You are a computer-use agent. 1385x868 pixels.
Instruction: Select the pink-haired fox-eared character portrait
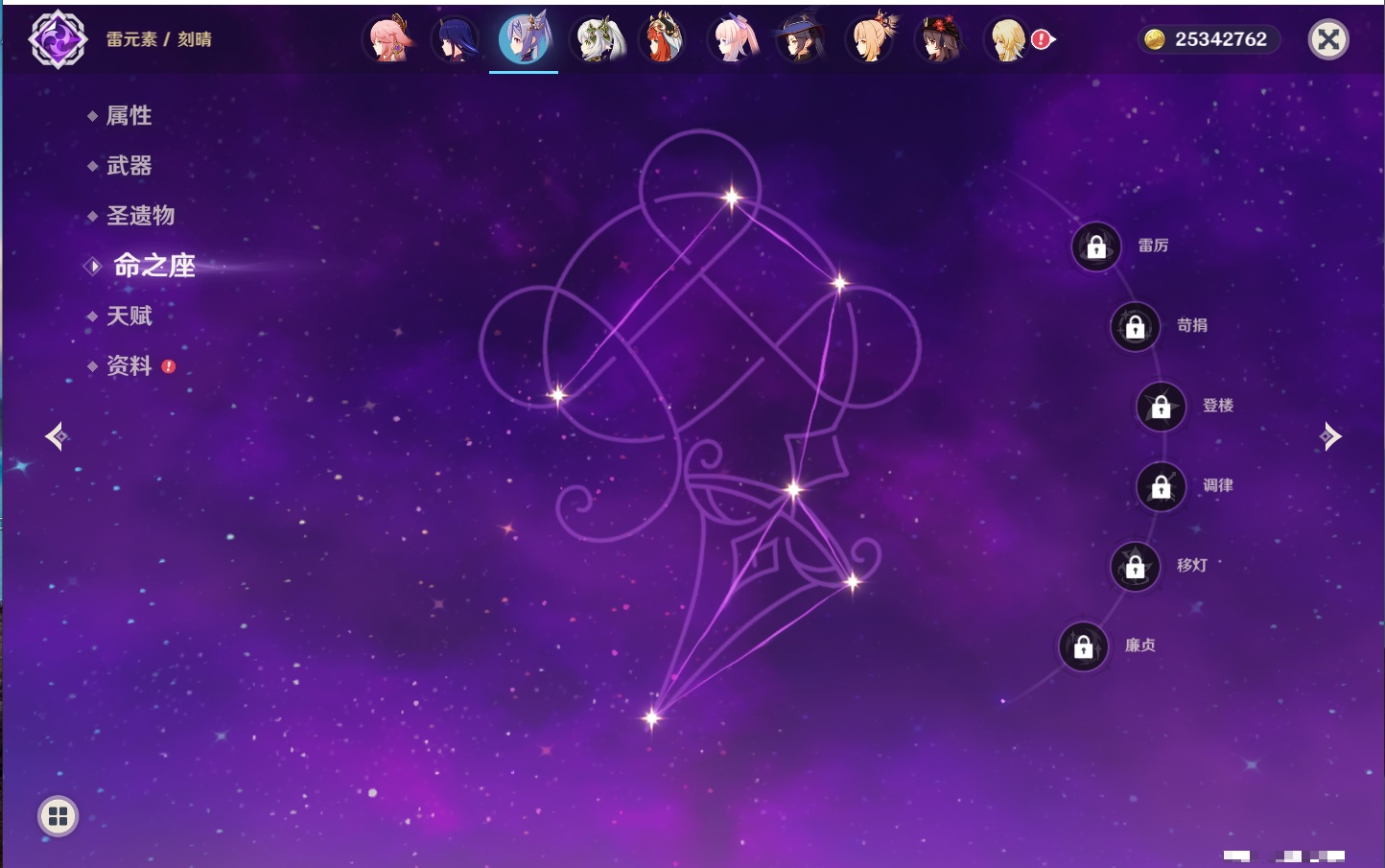point(387,39)
